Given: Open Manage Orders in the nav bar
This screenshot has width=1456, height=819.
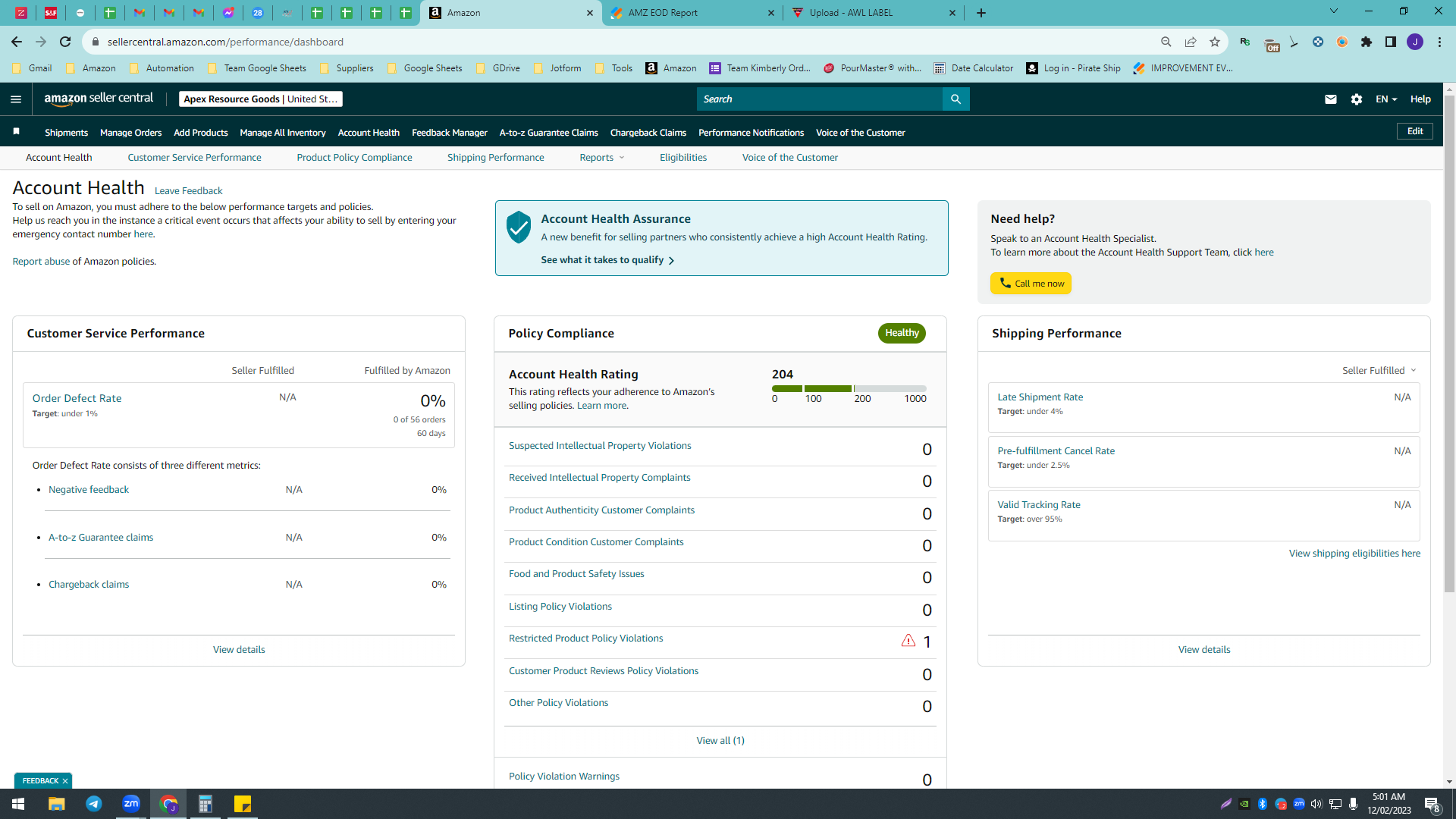Looking at the screenshot, I should pyautogui.click(x=130, y=133).
